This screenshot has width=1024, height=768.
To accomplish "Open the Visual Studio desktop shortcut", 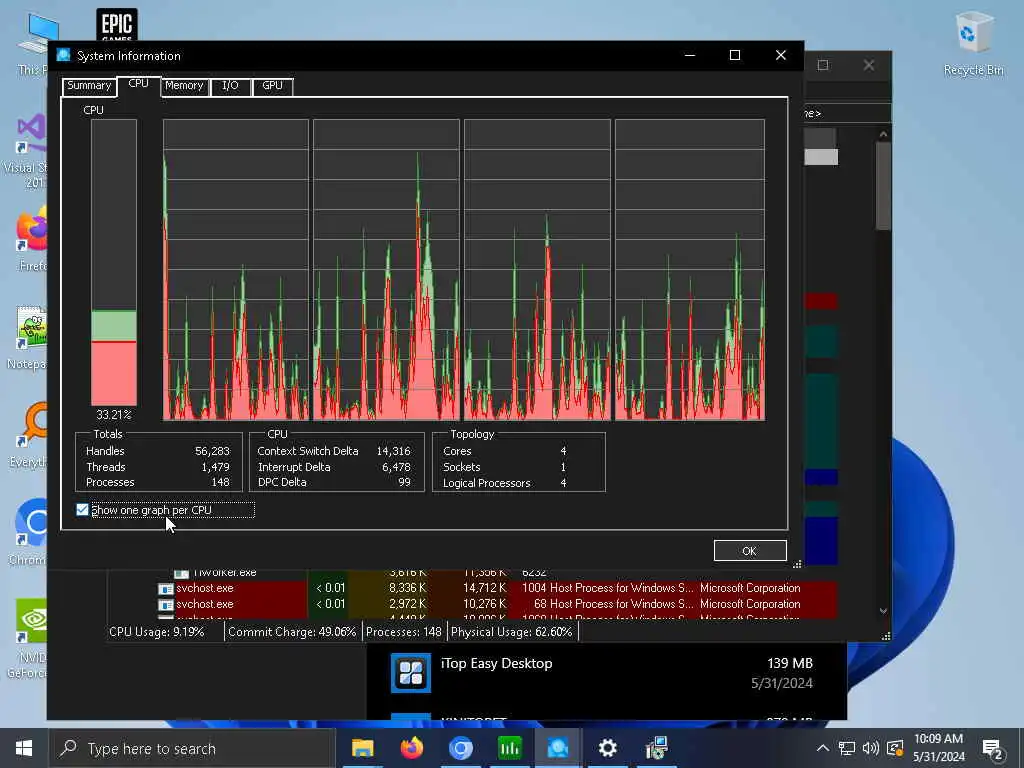I will (x=27, y=150).
